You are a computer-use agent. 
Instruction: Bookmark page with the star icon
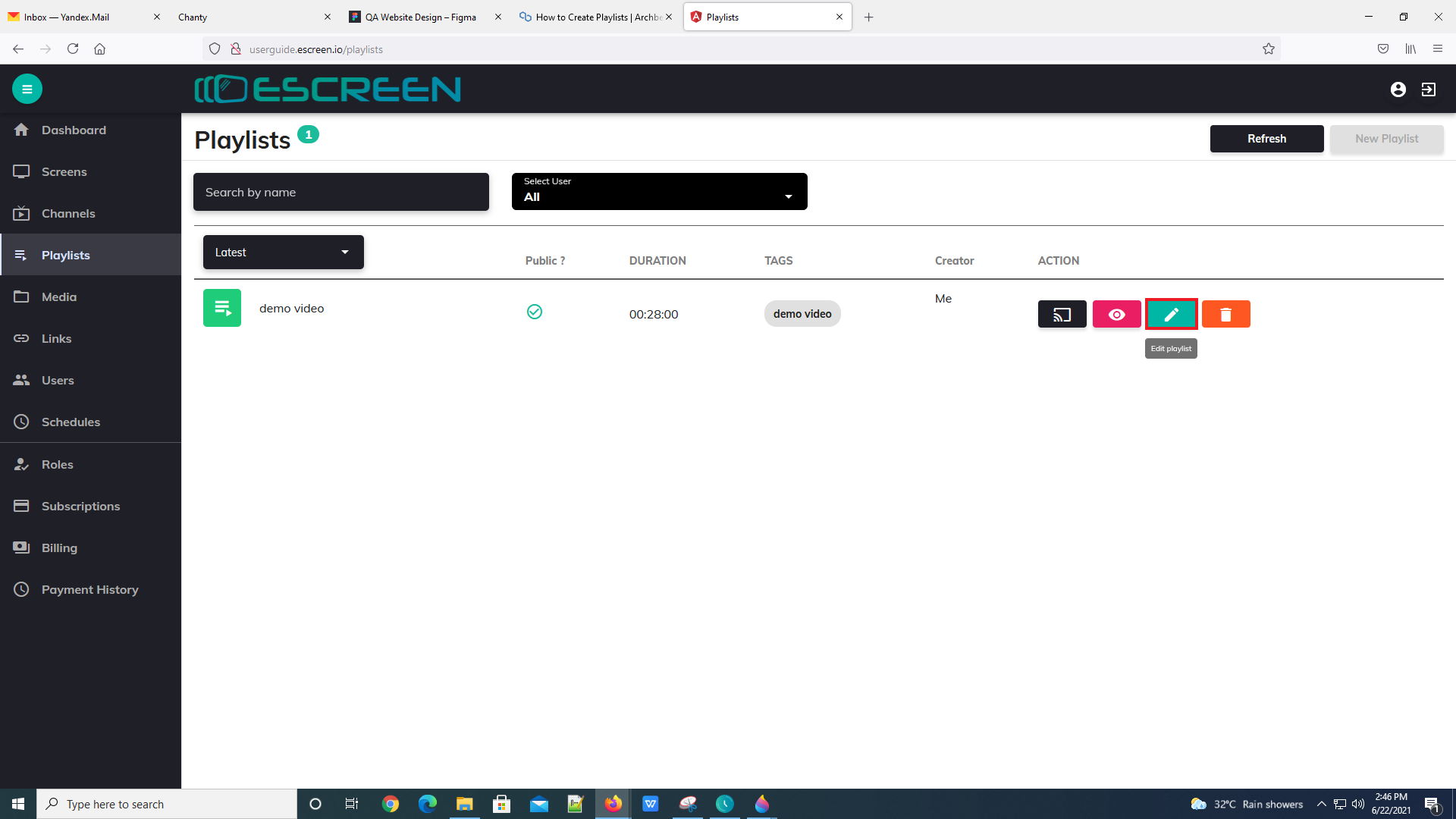click(1269, 49)
